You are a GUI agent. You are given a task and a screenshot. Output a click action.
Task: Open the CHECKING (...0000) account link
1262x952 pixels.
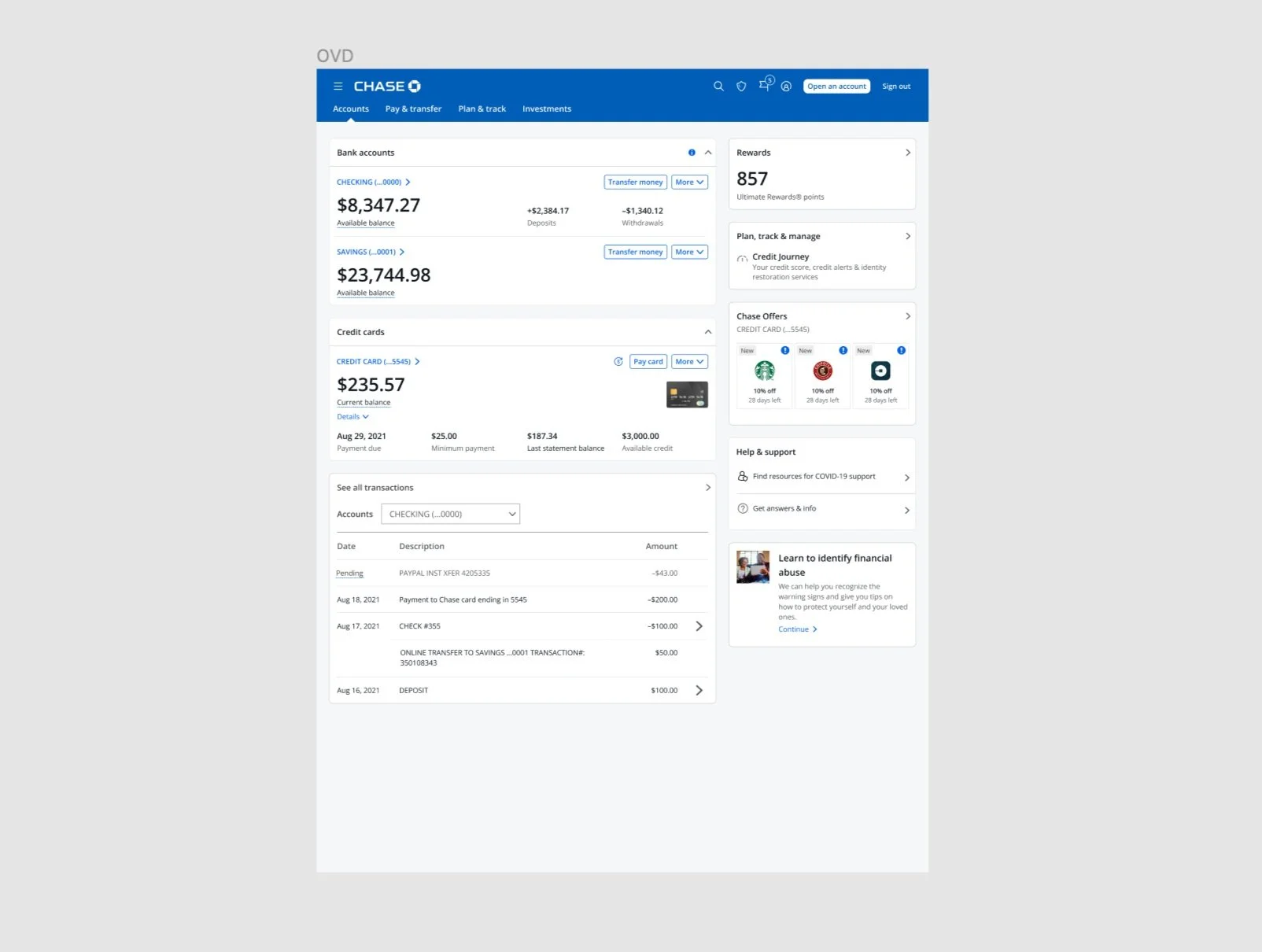373,183
